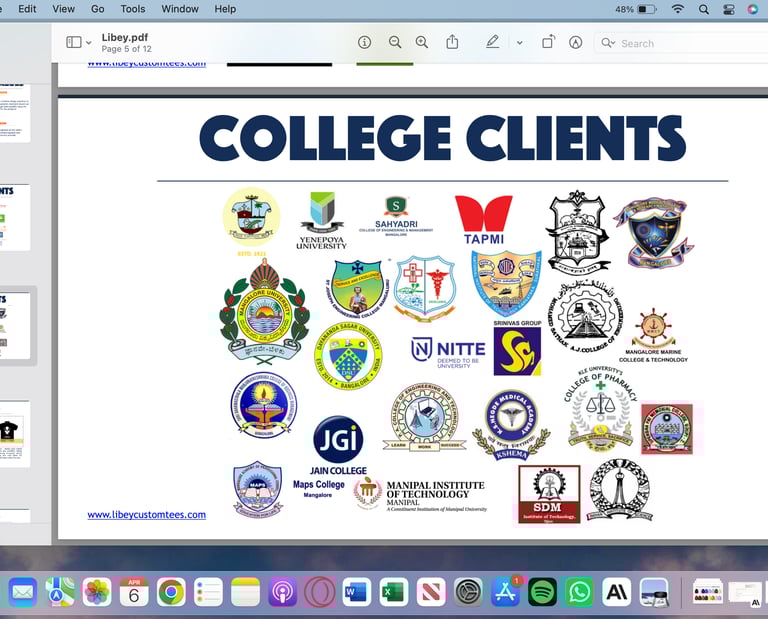Image resolution: width=768 pixels, height=619 pixels.
Task: Open Photos from the Dock
Action: pyautogui.click(x=97, y=592)
